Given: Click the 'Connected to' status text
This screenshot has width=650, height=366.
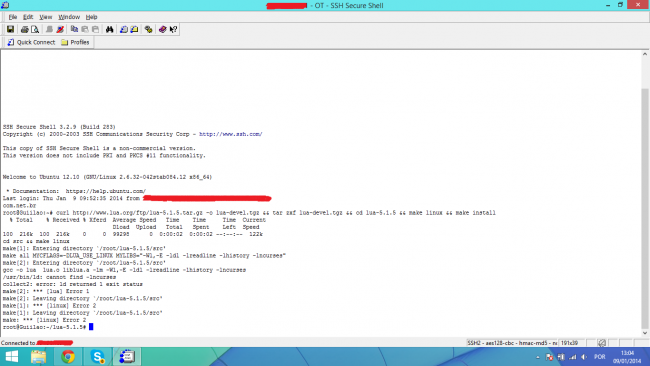Looking at the screenshot, I should (x=18, y=343).
